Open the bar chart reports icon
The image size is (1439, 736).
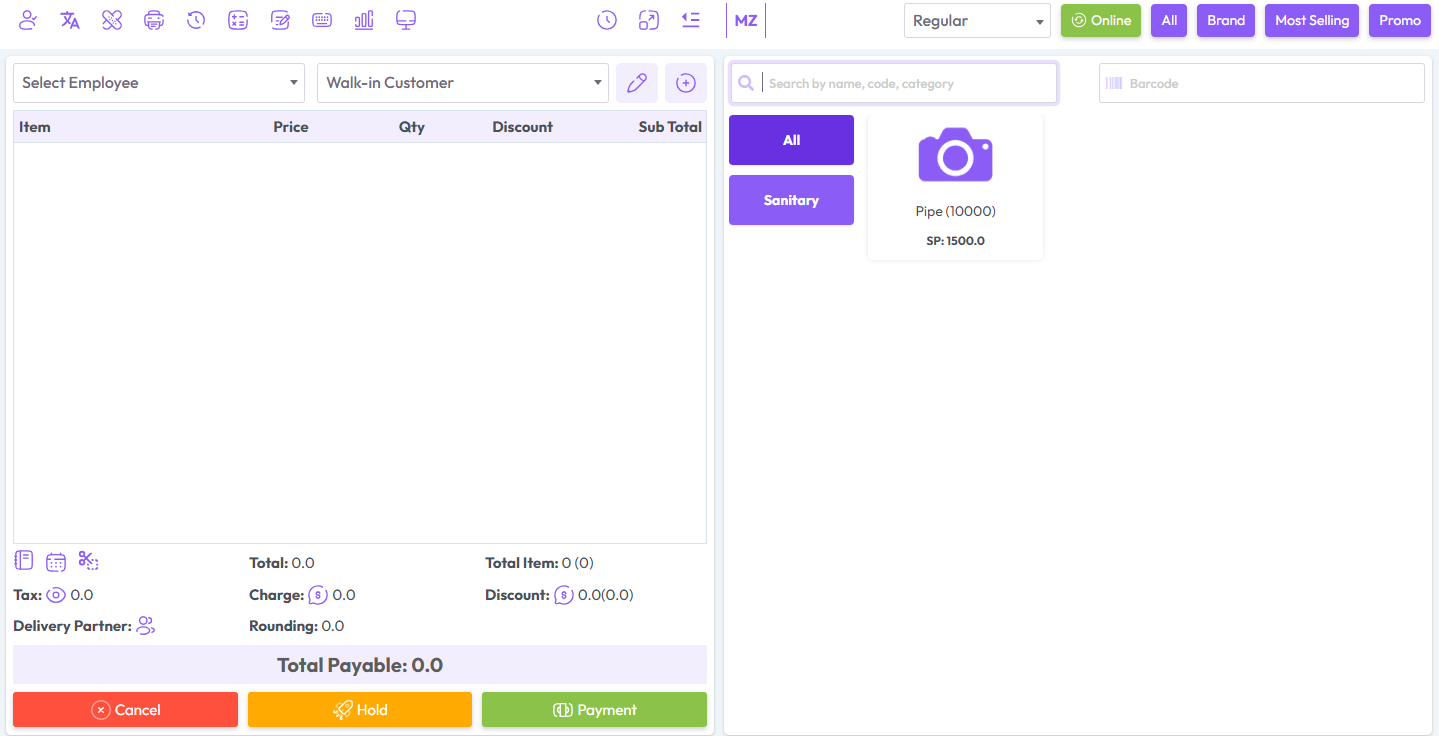click(x=364, y=20)
